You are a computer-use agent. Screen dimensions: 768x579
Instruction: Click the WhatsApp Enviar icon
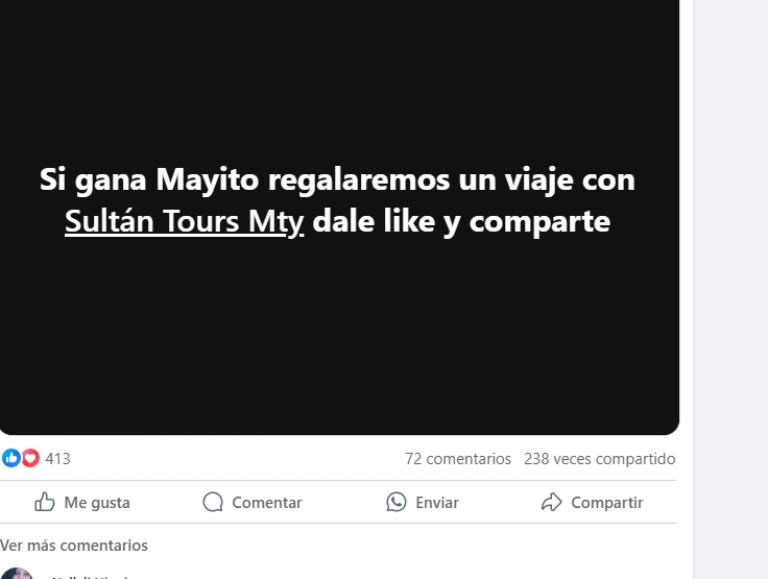(x=396, y=502)
